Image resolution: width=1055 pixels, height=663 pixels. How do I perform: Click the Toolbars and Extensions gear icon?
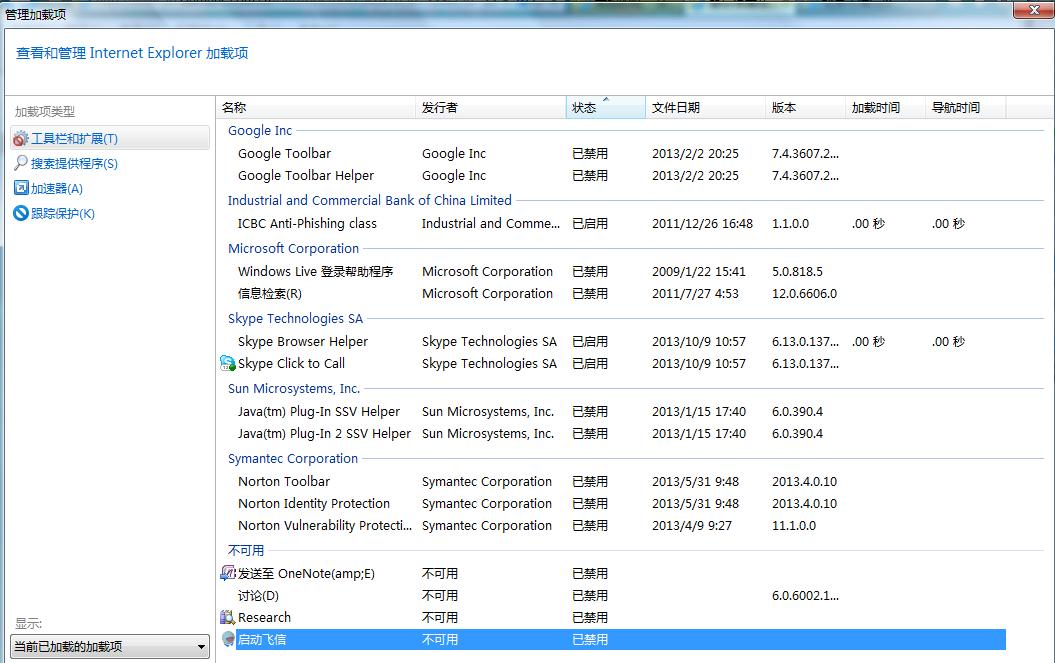tap(21, 139)
